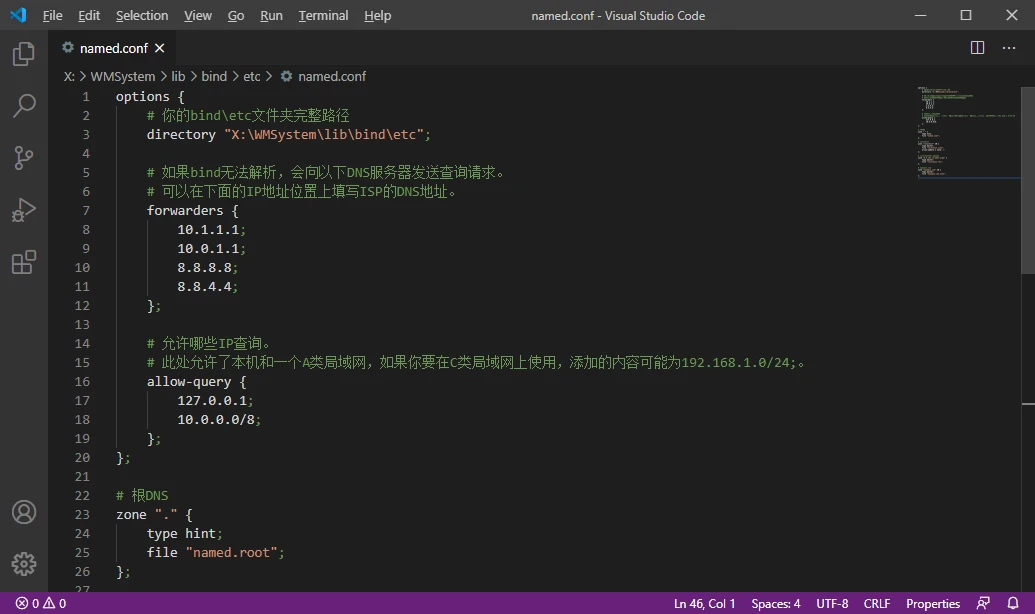The height and width of the screenshot is (614, 1035).
Task: Open the Run and Debug view
Action: pyautogui.click(x=24, y=210)
